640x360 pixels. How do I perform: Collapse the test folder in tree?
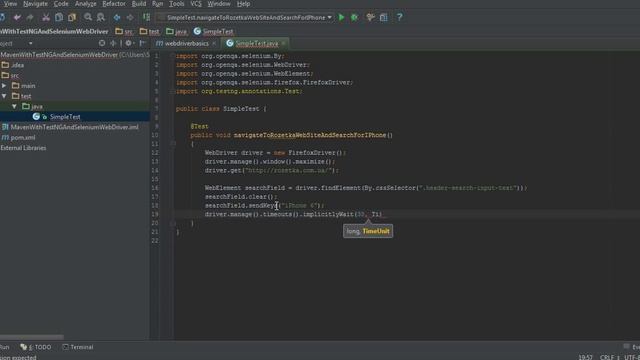click(4, 96)
